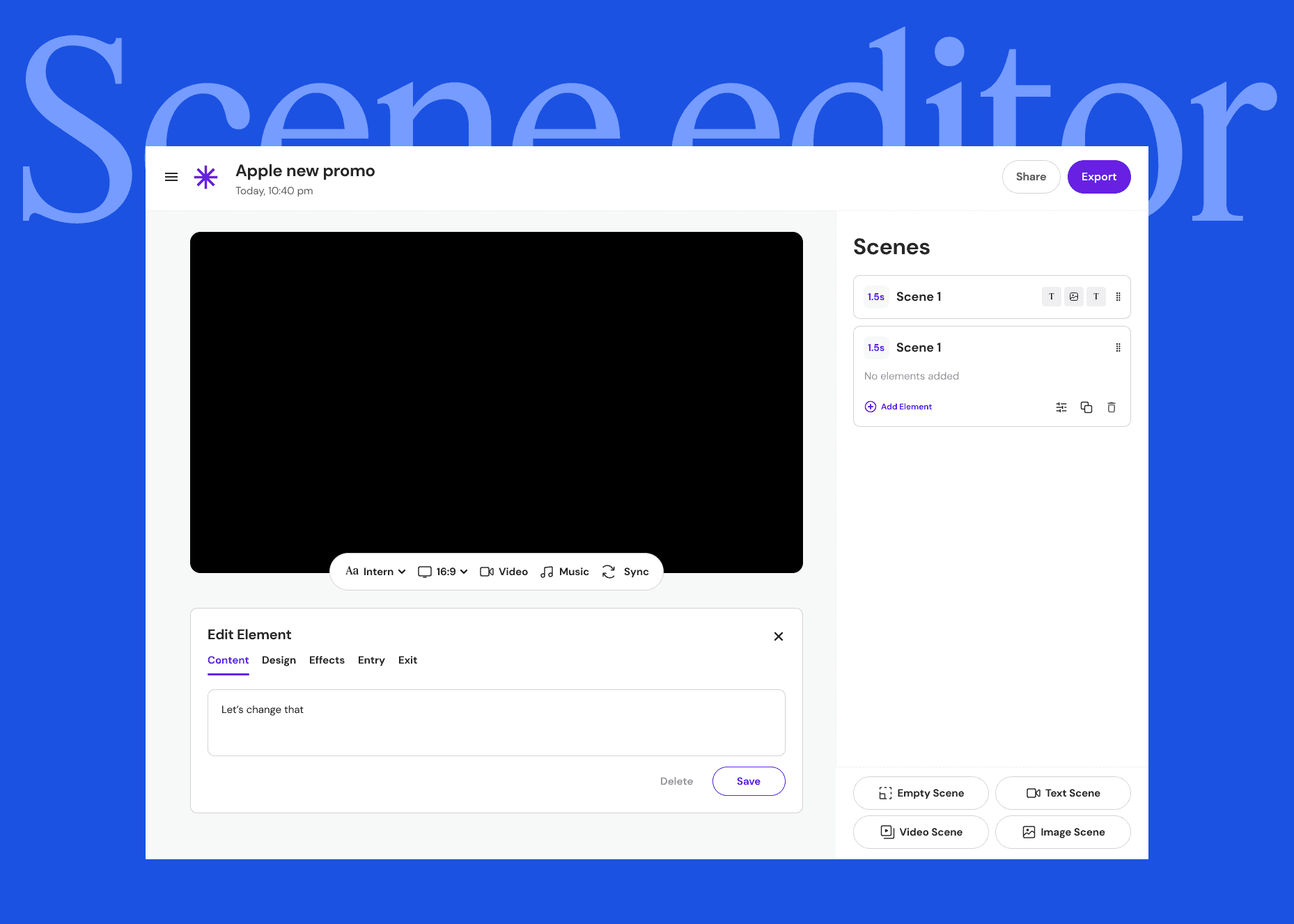This screenshot has width=1294, height=924.
Task: Switch to the Effects tab
Action: [x=327, y=660]
